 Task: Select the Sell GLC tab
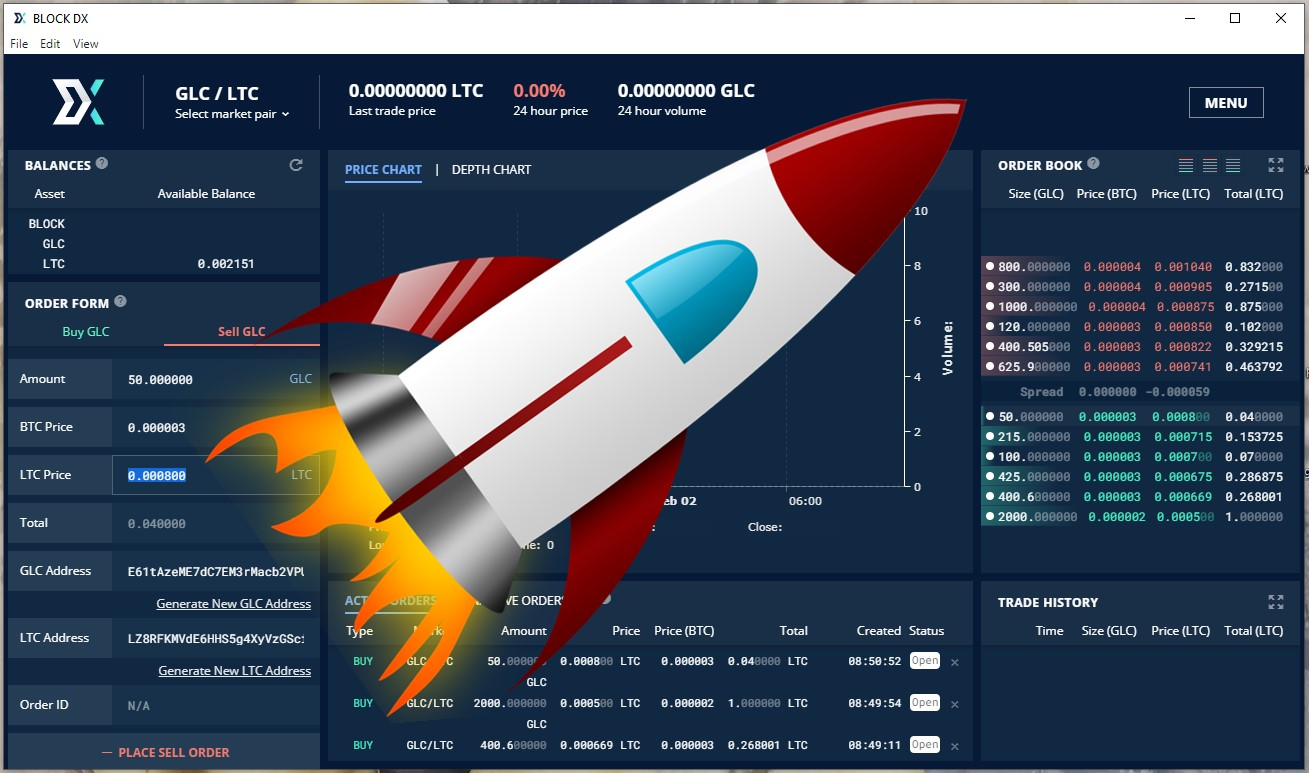[242, 332]
